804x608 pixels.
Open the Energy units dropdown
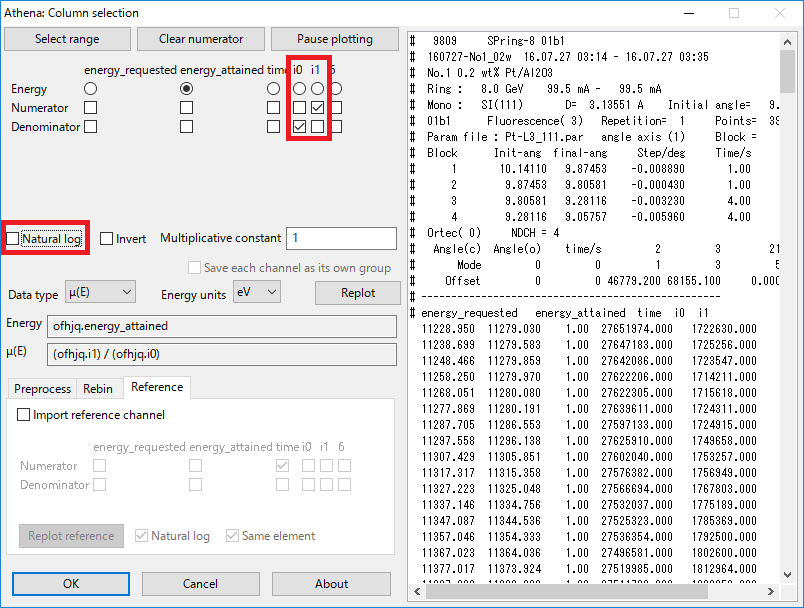257,292
